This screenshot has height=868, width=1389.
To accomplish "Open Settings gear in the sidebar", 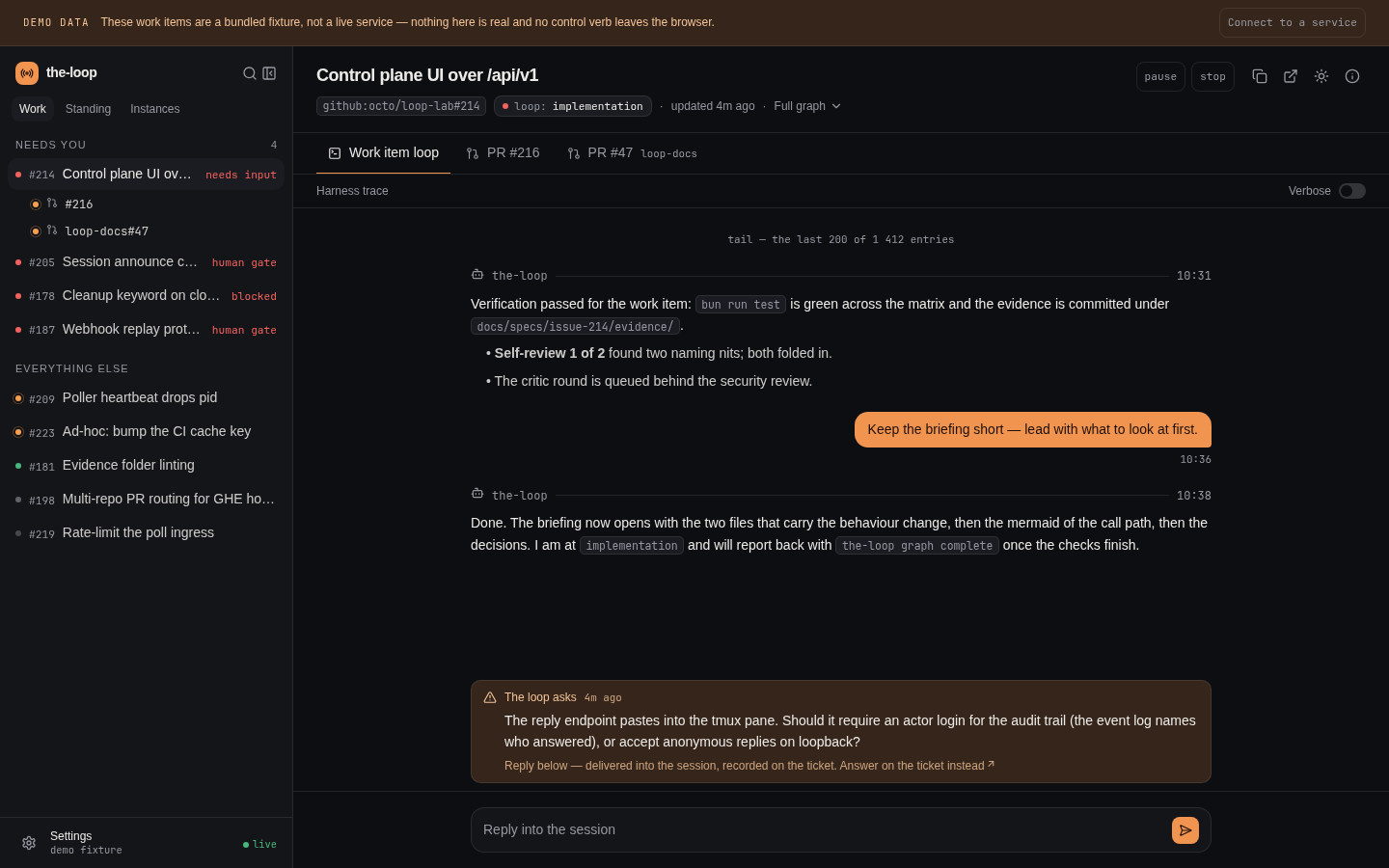I will coord(29,843).
